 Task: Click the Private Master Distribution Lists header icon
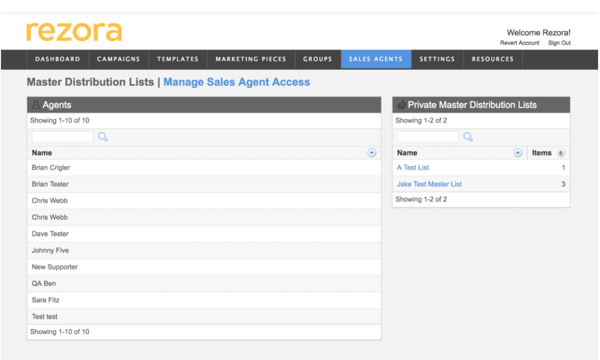click(x=401, y=104)
